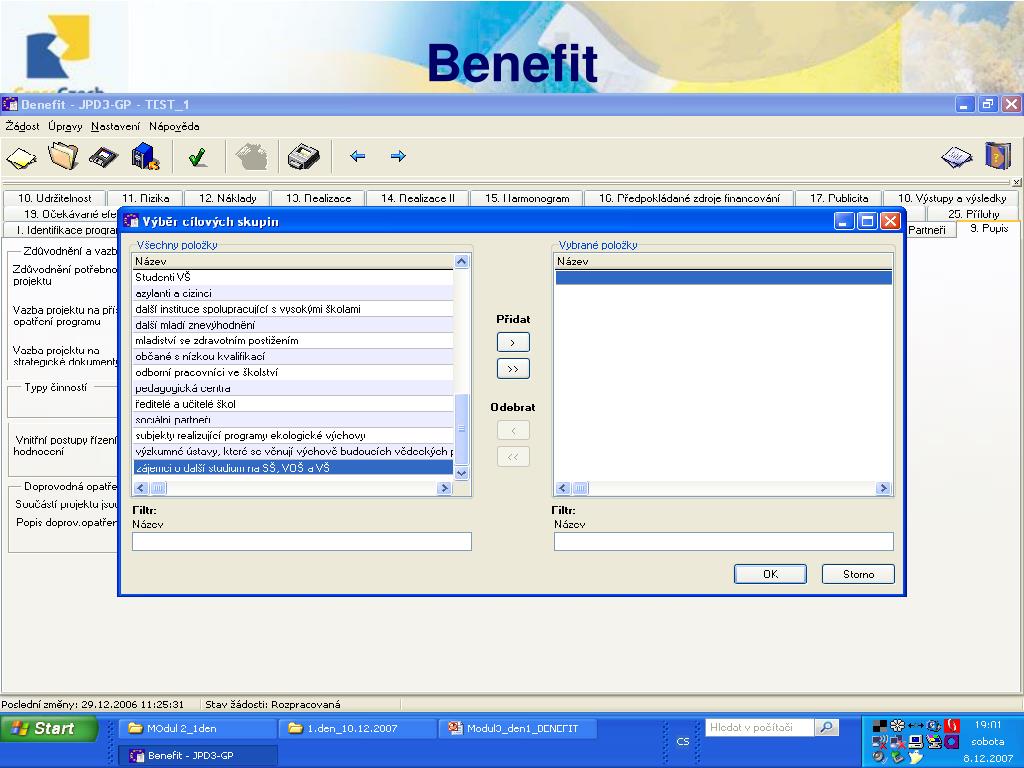Open the Start menu
The height and width of the screenshot is (768, 1024).
click(x=49, y=728)
